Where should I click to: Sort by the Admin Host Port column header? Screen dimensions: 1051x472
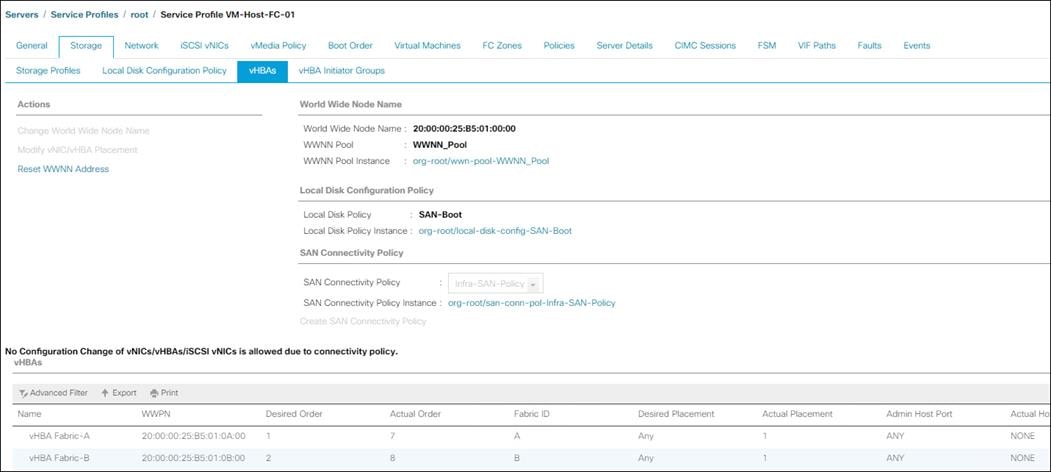click(x=919, y=414)
